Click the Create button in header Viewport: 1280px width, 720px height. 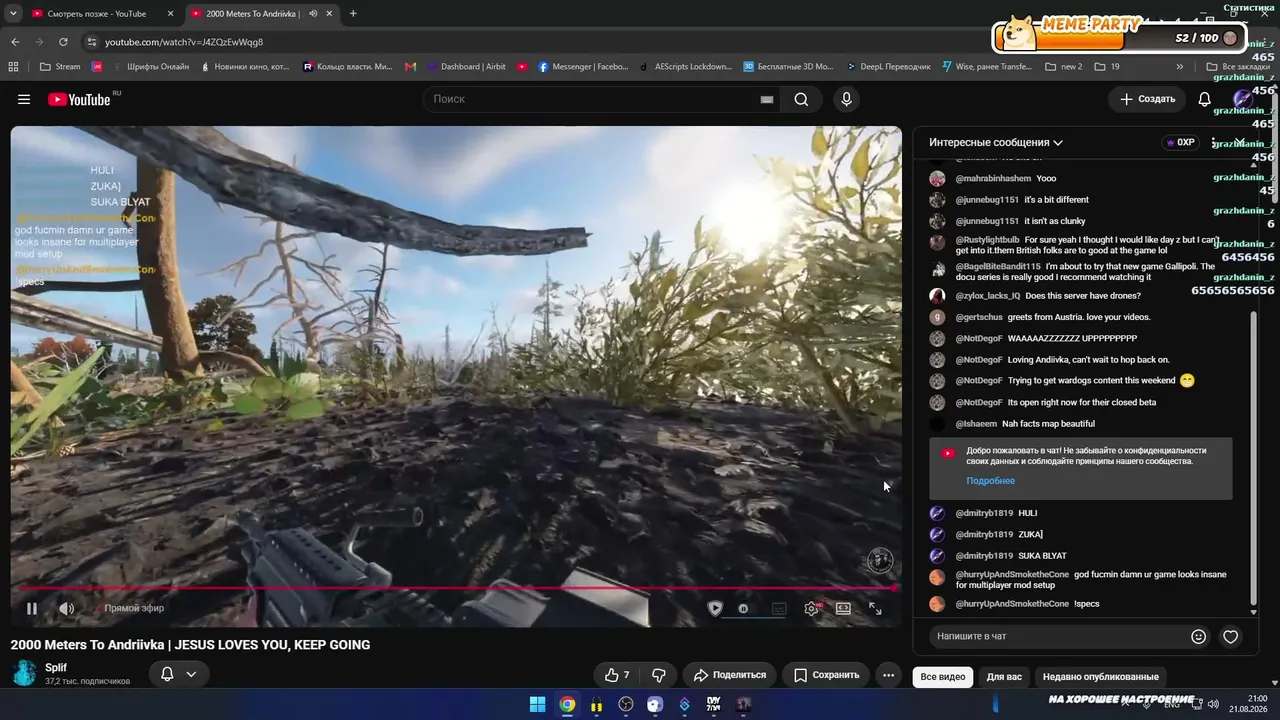[x=1147, y=99]
